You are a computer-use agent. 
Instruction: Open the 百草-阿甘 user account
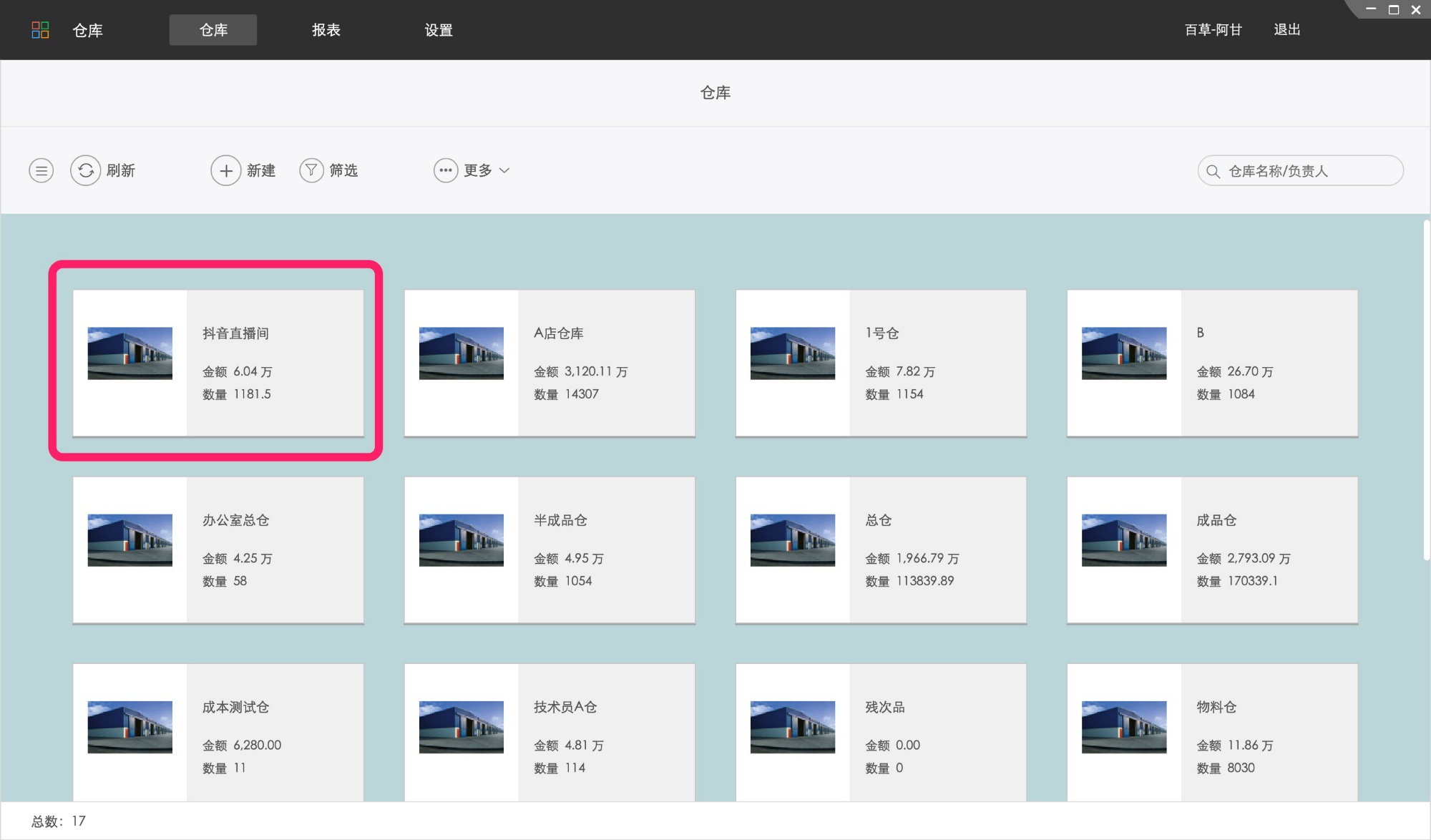point(1213,30)
